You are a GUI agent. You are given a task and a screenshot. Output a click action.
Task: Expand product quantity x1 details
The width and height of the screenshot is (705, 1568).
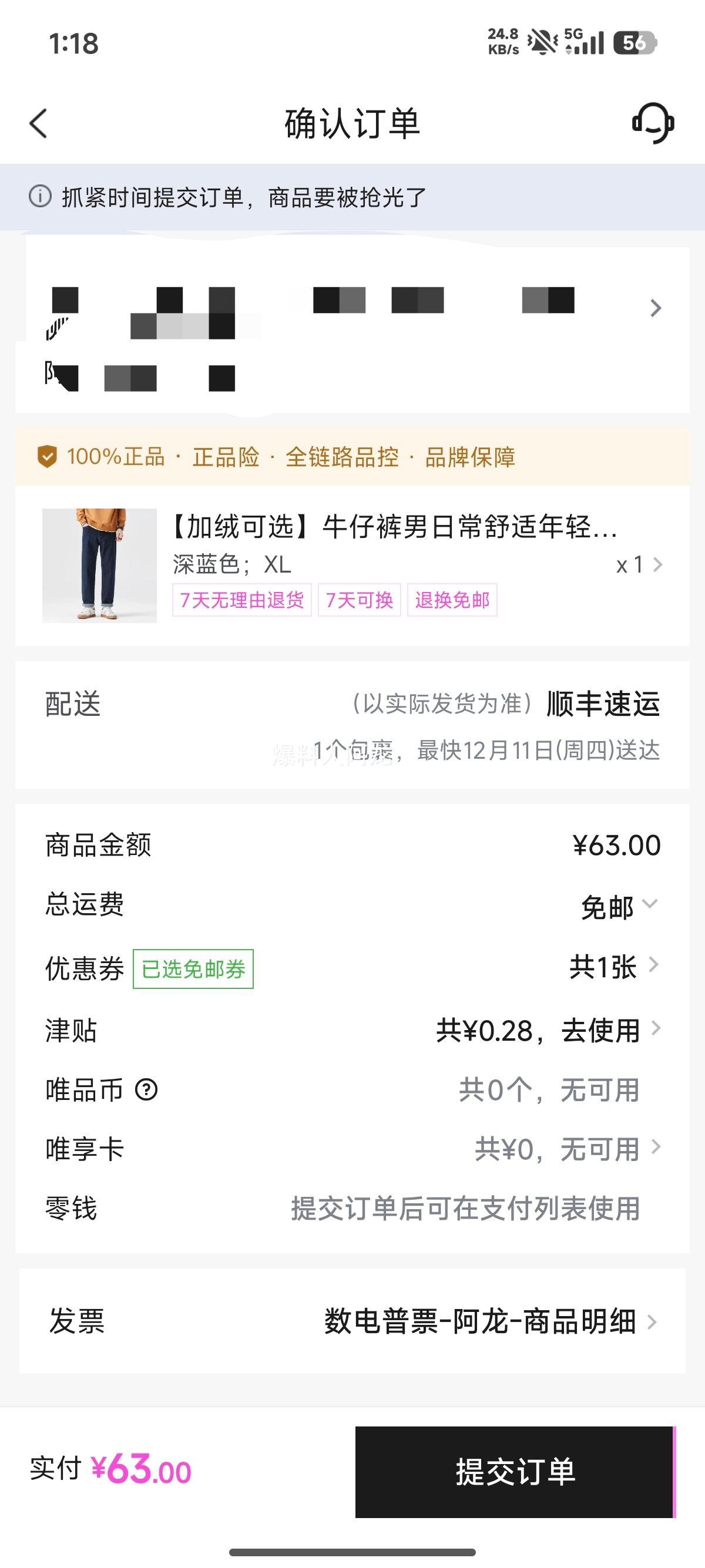click(638, 565)
